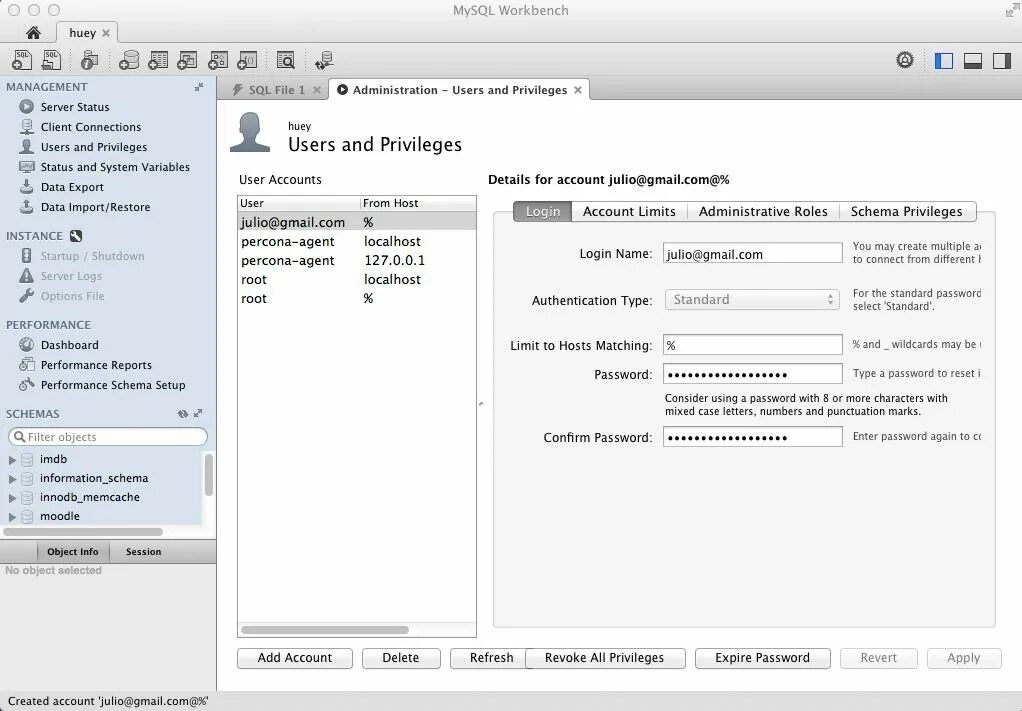This screenshot has width=1022, height=711.
Task: Expand the information_schema schema
Action: pos(12,478)
